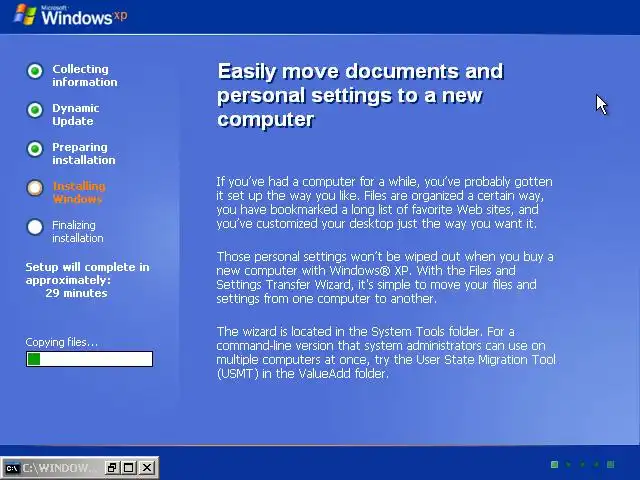Click the "Copying files..." status text

pos(62,342)
